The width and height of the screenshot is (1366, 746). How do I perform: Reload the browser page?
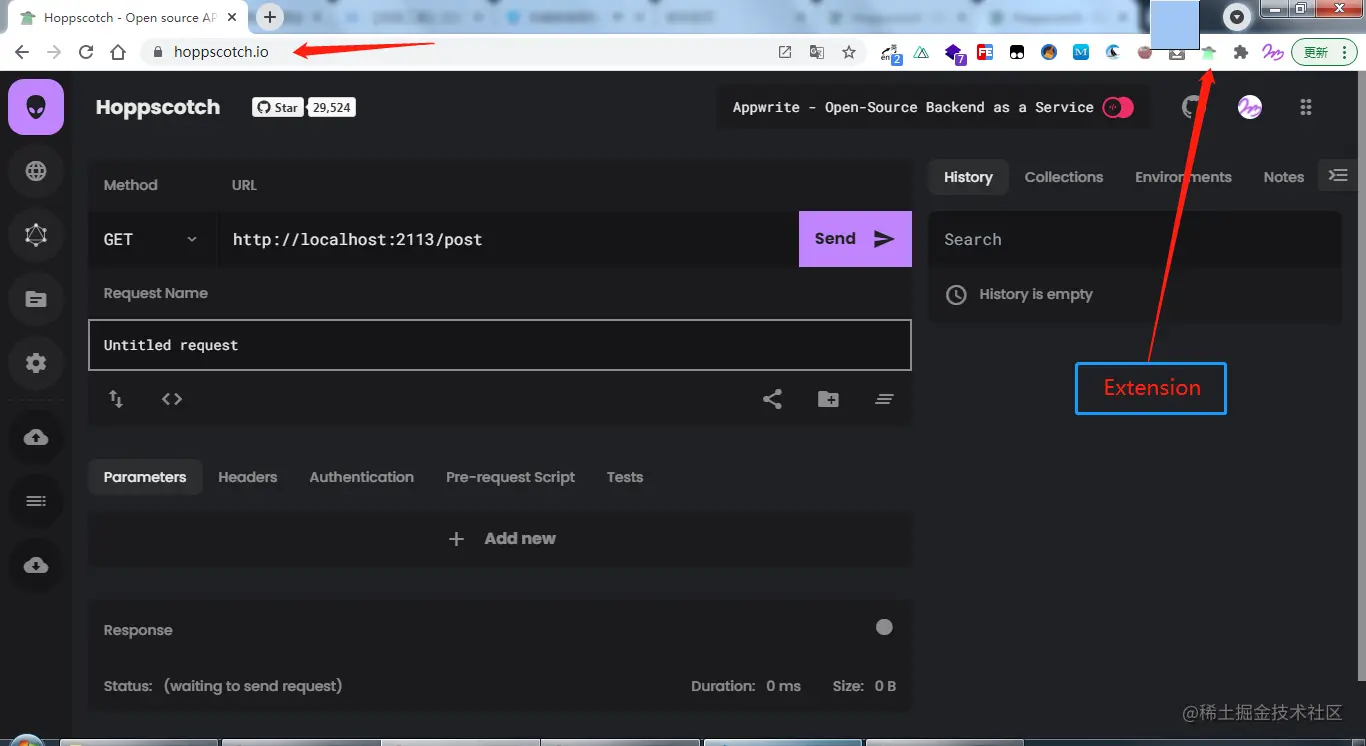[86, 52]
